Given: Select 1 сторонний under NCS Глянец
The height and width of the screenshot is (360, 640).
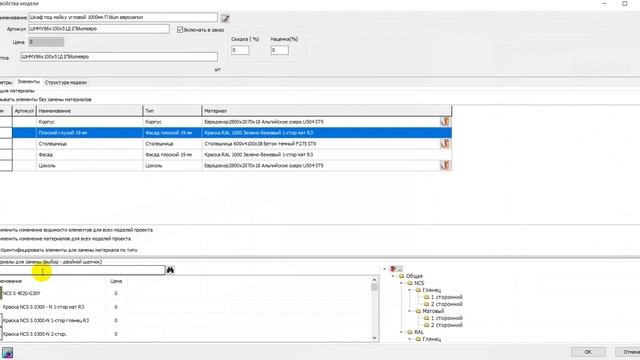Looking at the screenshot, I should point(447,297).
